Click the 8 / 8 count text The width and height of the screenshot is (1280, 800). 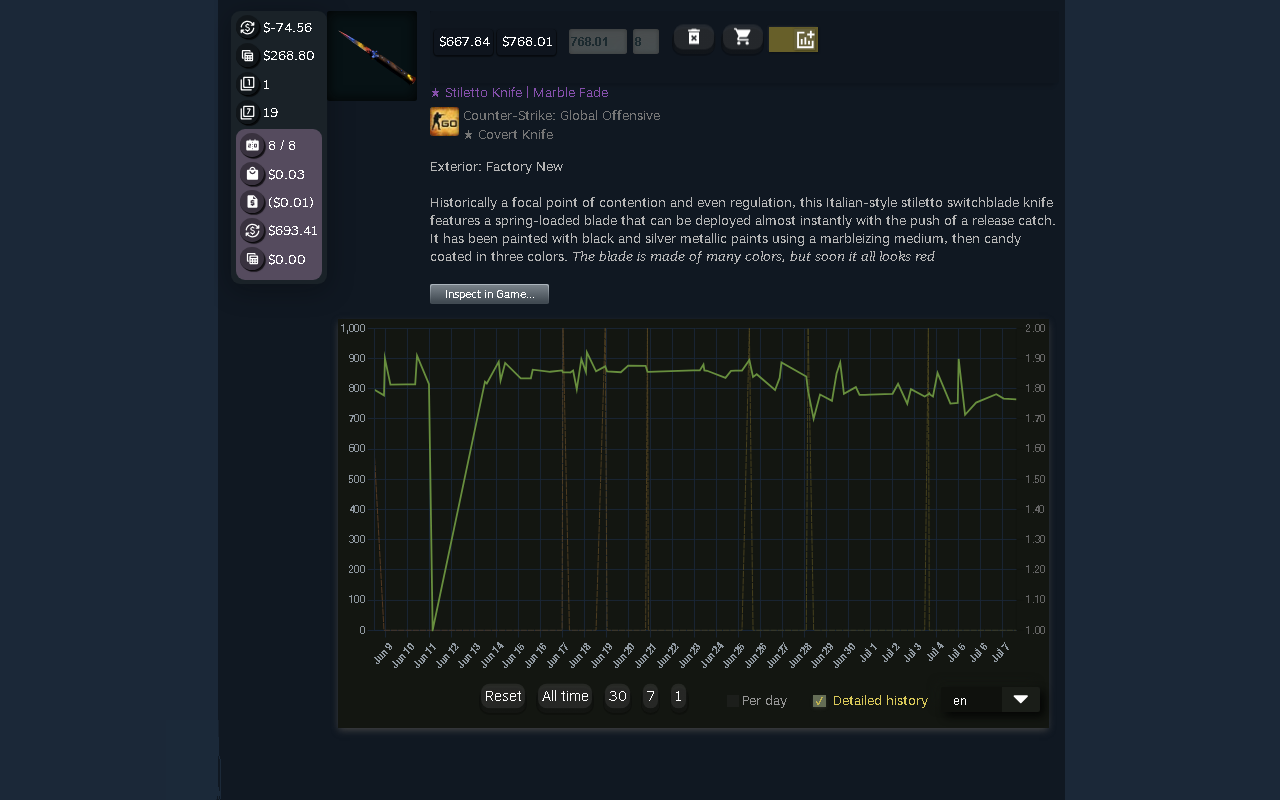point(282,146)
